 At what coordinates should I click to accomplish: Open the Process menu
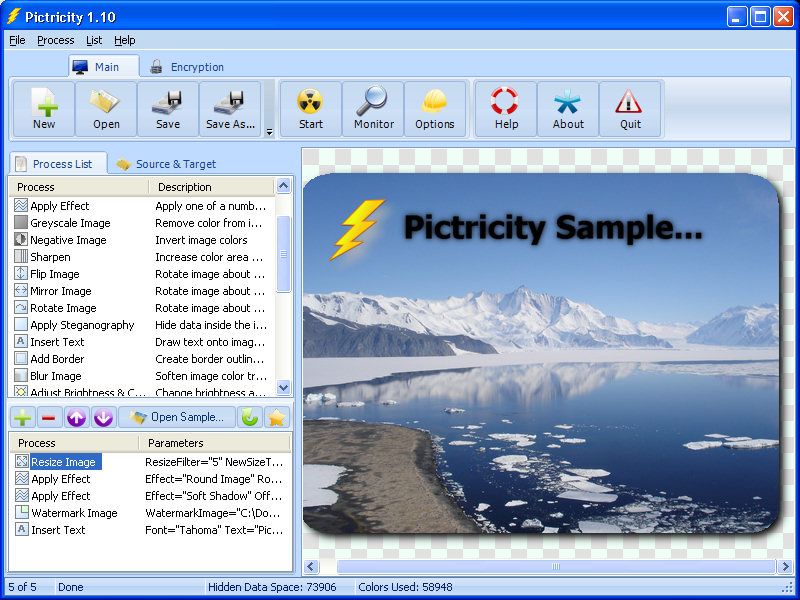56,40
